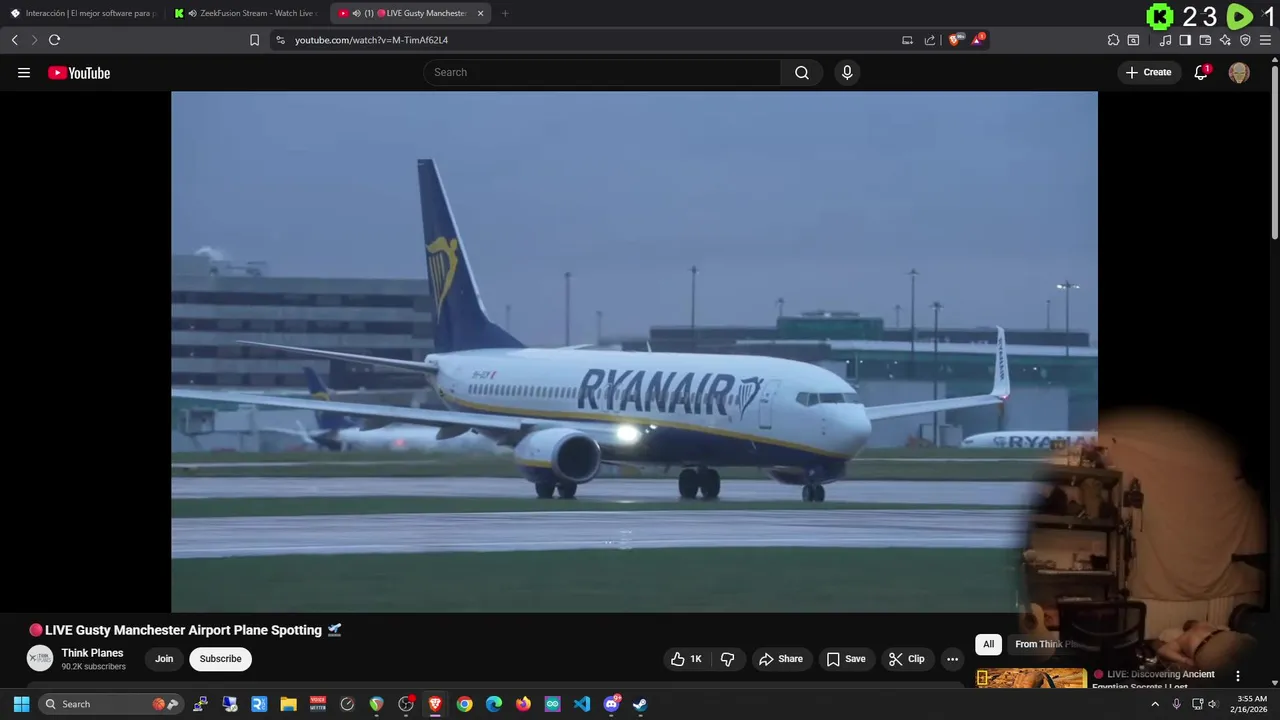Clip the live stream
1280x720 pixels.
pyautogui.click(x=907, y=659)
